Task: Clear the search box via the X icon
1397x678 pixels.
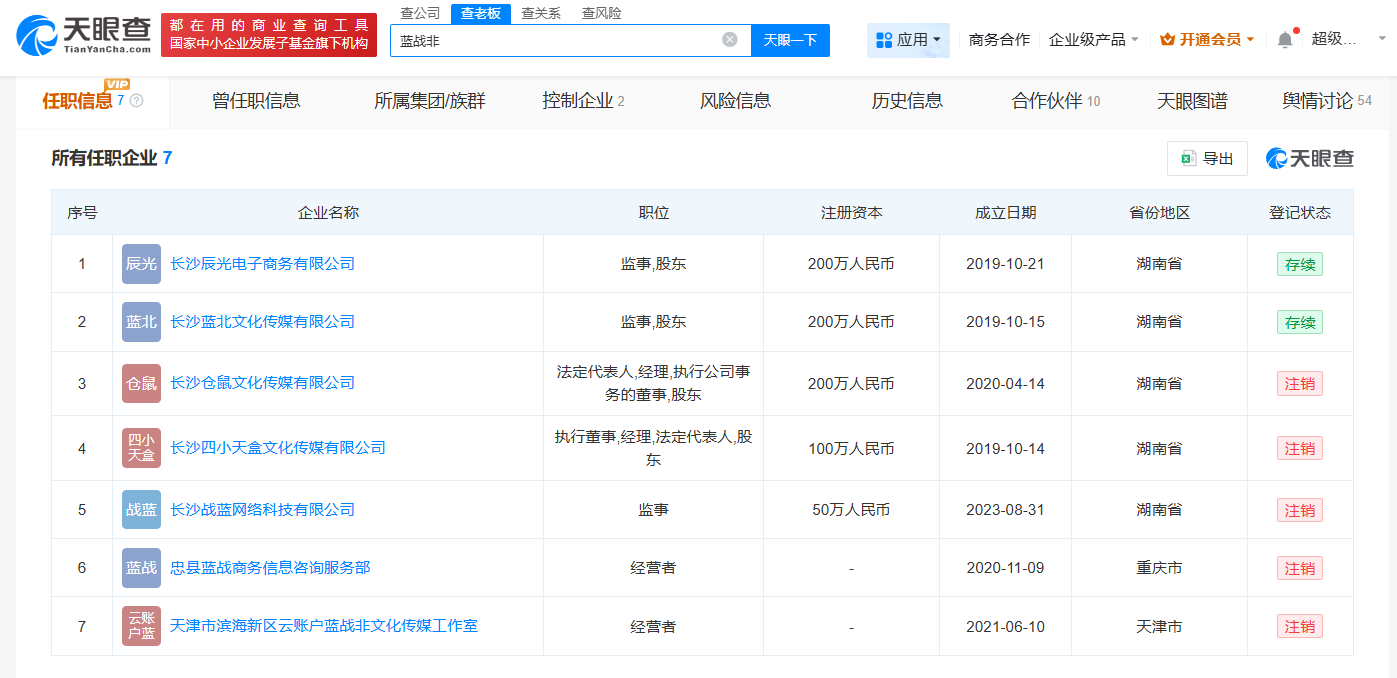Action: click(729, 40)
